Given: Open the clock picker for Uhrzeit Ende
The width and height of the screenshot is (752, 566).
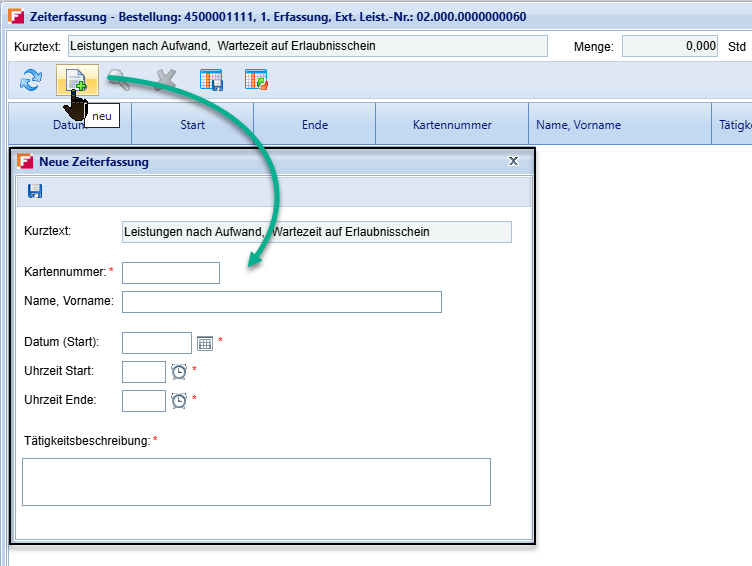Looking at the screenshot, I should (179, 400).
